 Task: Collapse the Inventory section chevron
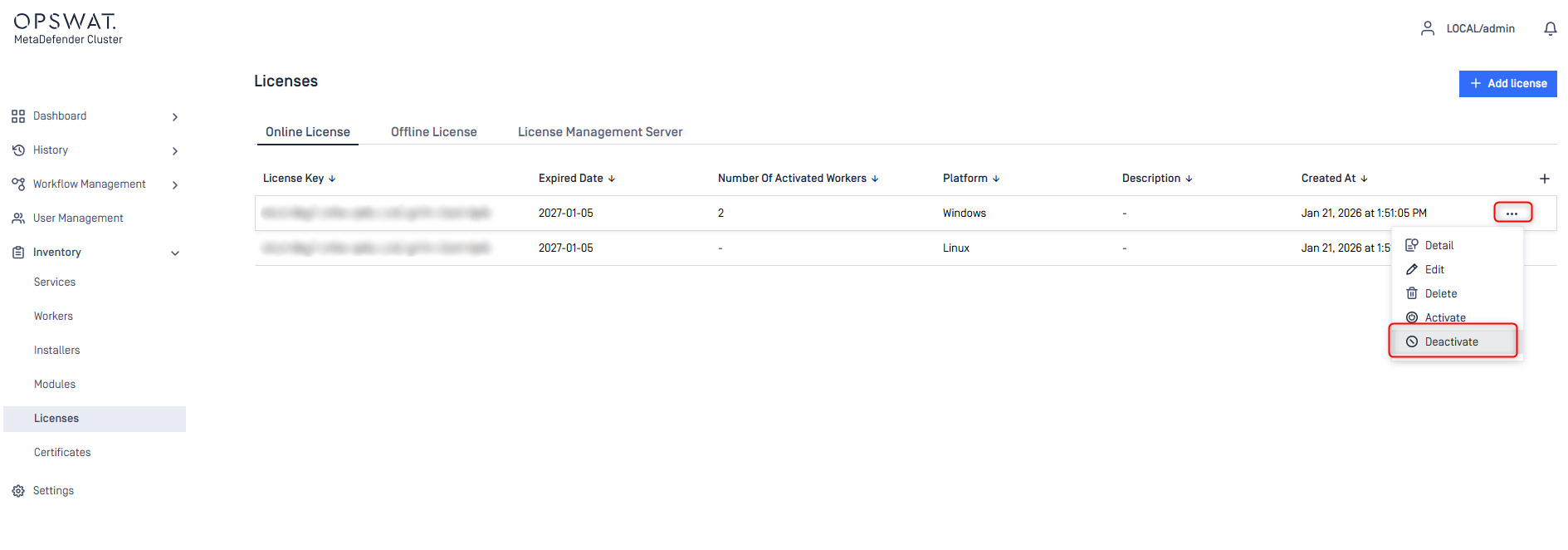coord(174,253)
